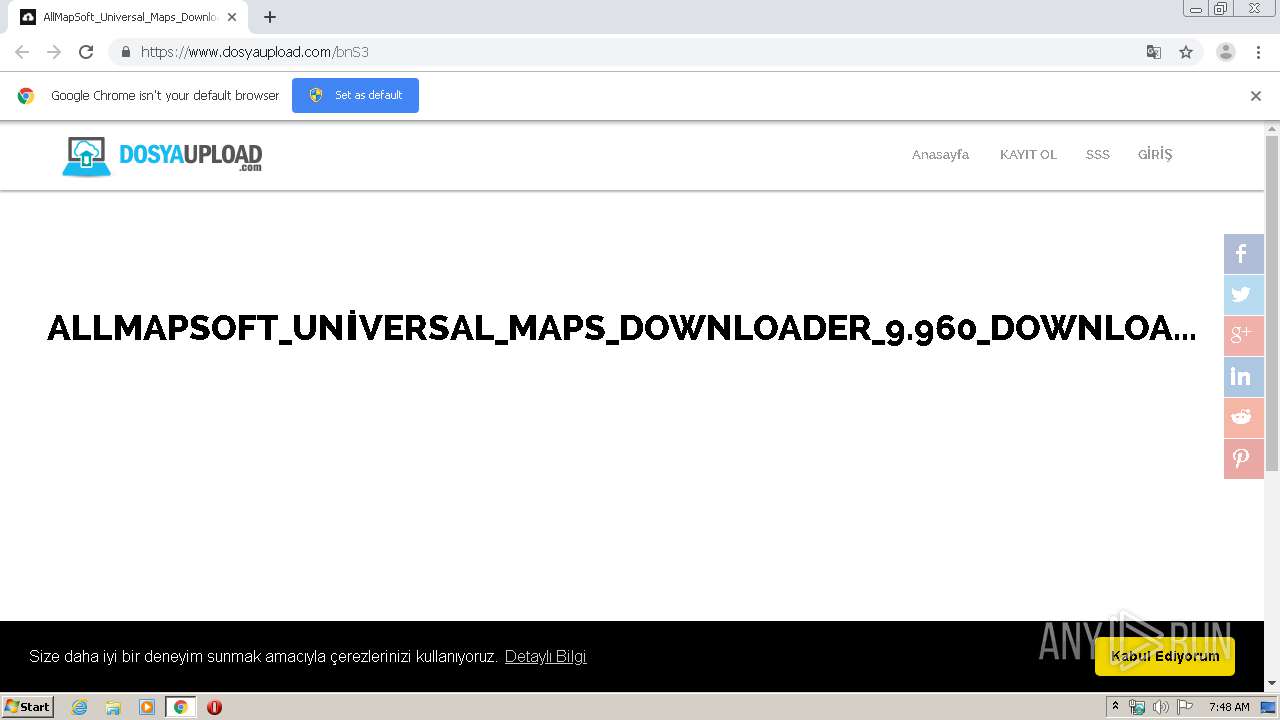The width and height of the screenshot is (1280, 720).
Task: View site security lock info
Action: pyautogui.click(x=125, y=52)
